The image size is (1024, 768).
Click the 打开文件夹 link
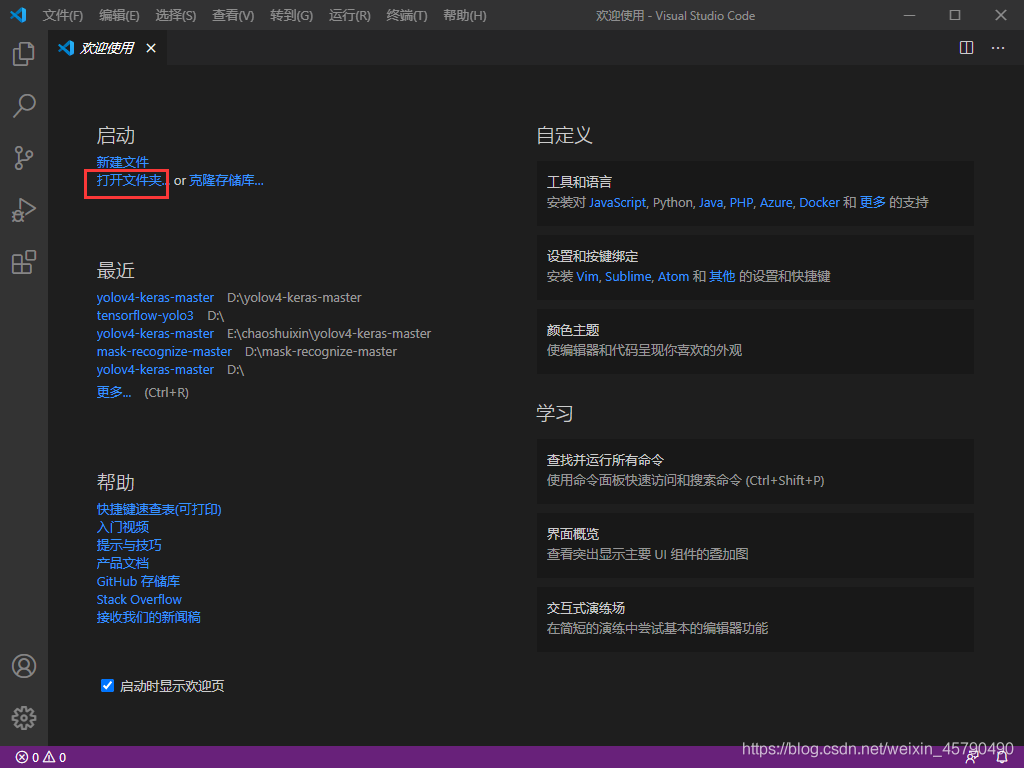point(133,180)
